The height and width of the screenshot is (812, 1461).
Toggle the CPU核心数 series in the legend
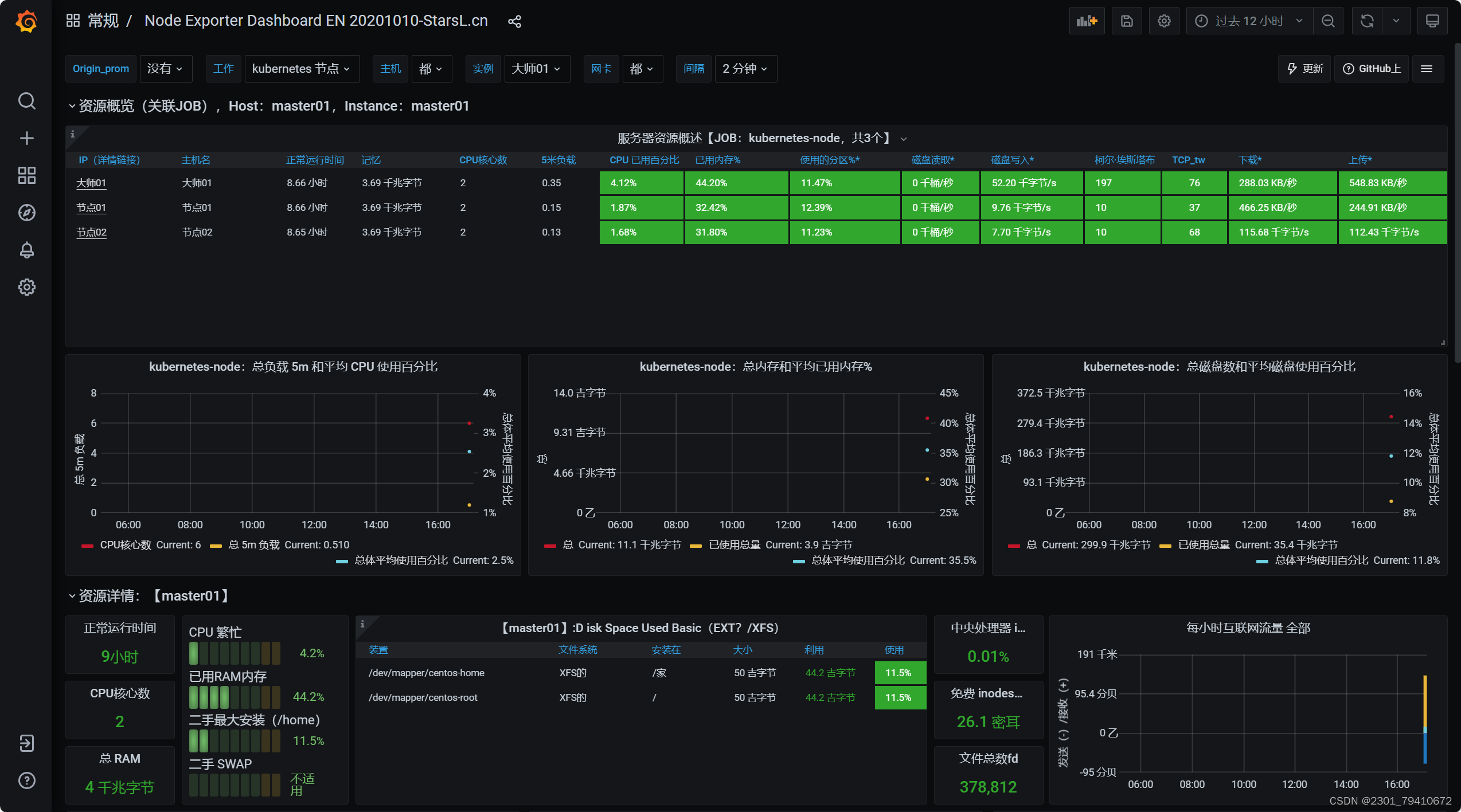click(125, 545)
